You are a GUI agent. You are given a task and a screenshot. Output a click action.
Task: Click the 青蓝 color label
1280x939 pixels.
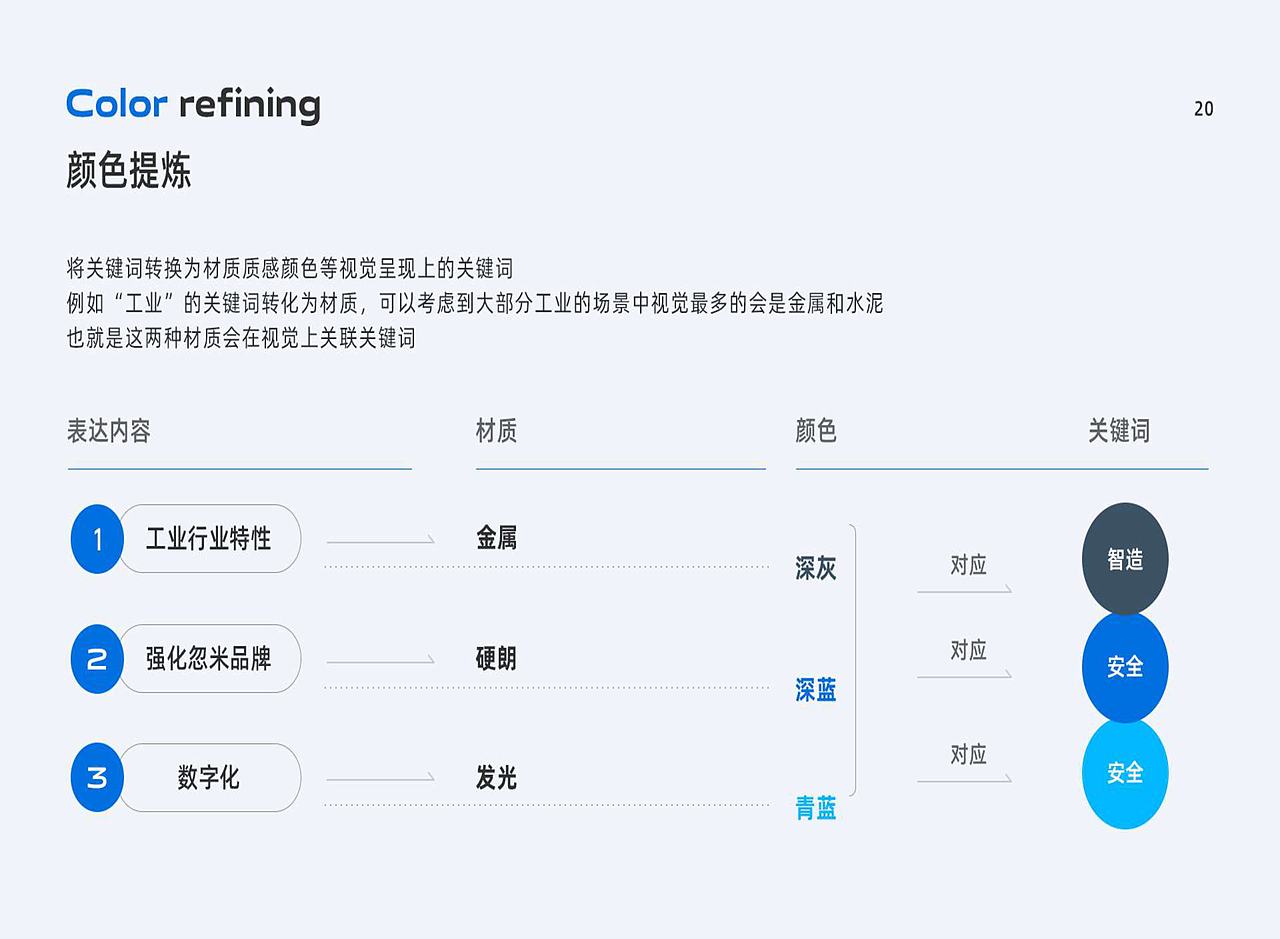[x=816, y=808]
